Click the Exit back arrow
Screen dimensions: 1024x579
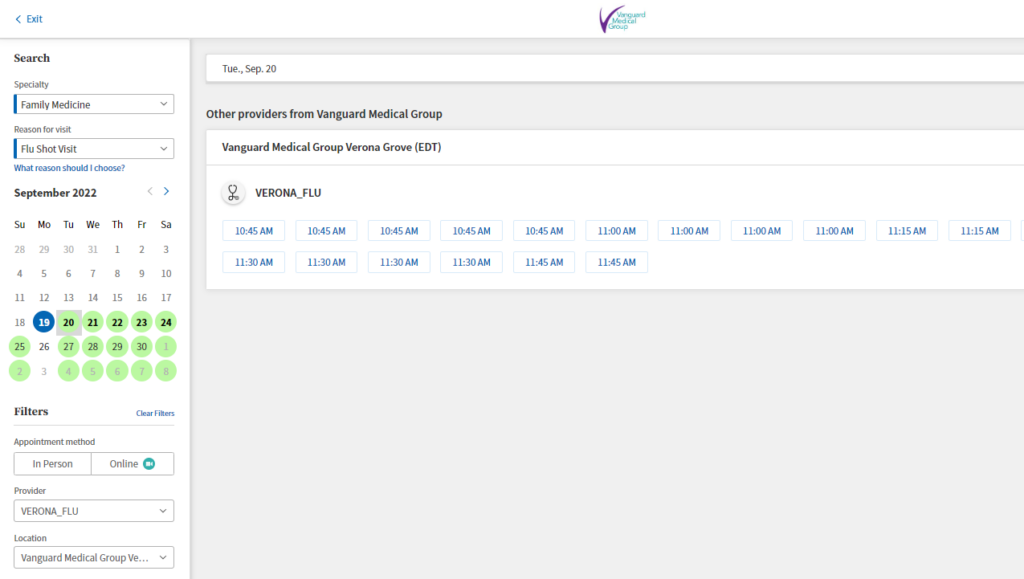coord(18,19)
